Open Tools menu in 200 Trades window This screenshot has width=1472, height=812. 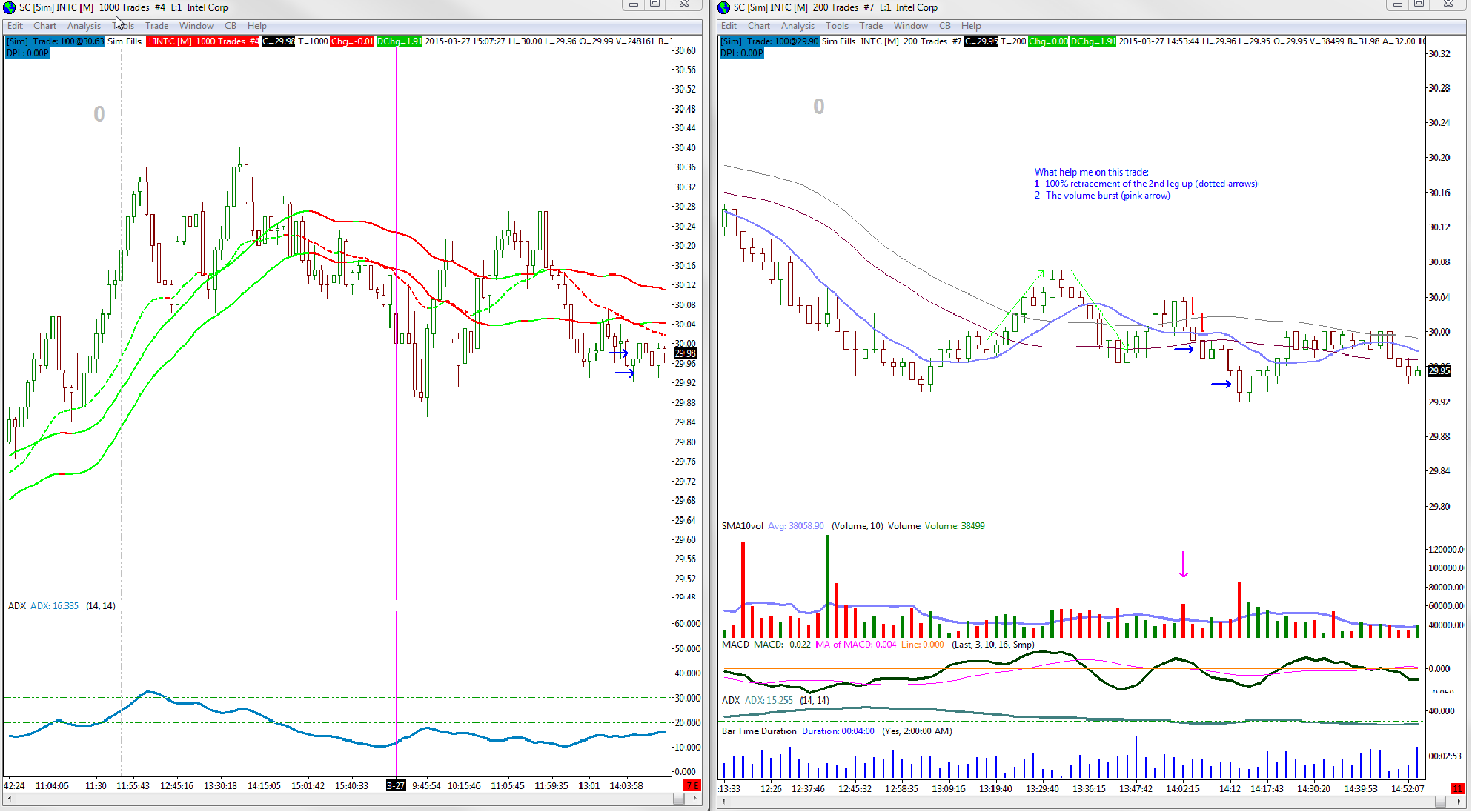[x=838, y=25]
